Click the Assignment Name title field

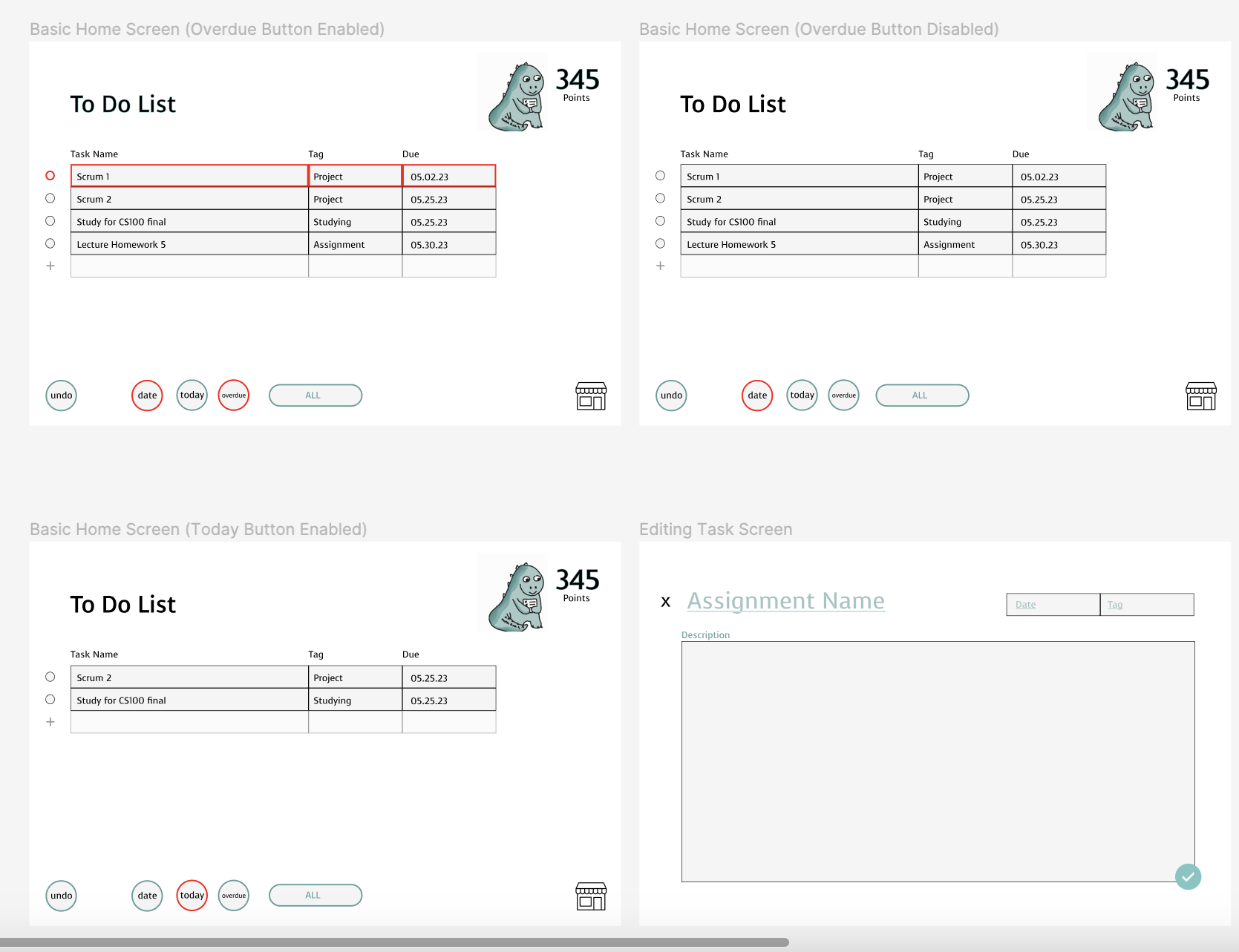[786, 600]
